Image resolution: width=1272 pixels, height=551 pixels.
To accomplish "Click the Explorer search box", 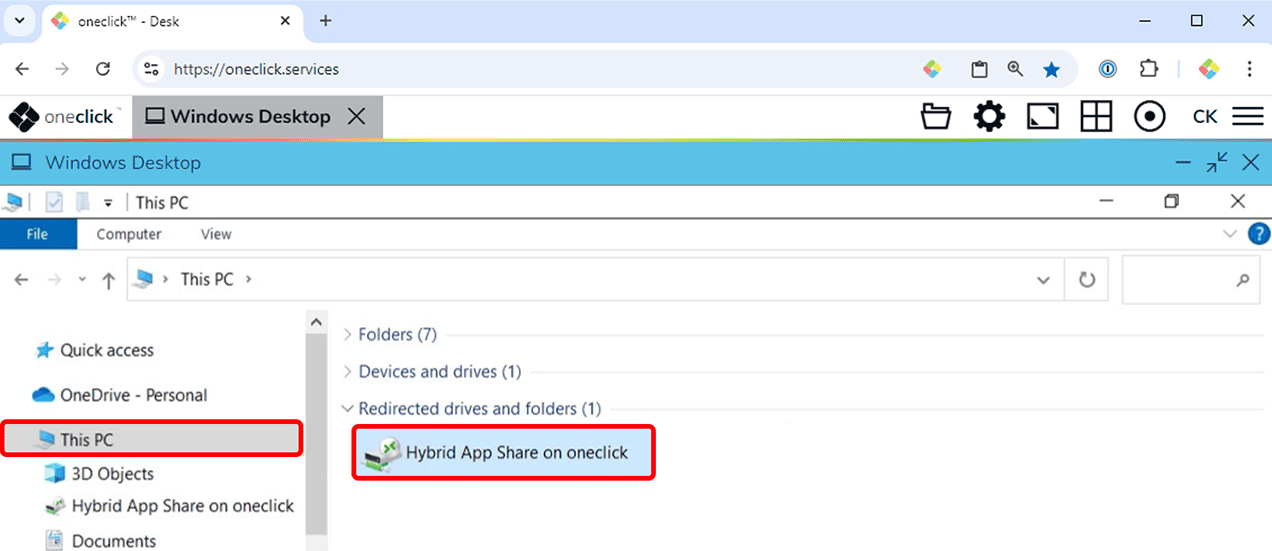I will pos(1180,281).
